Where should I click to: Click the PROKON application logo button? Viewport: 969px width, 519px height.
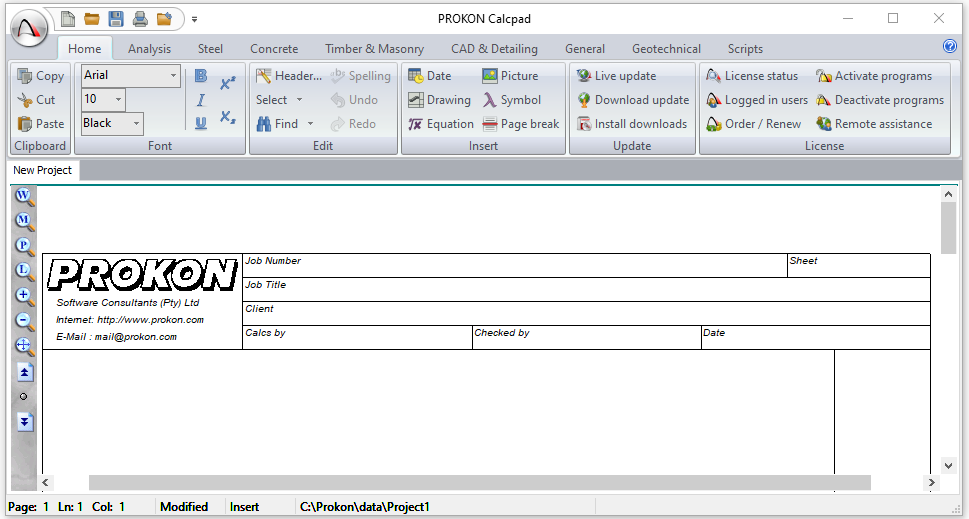(30, 29)
